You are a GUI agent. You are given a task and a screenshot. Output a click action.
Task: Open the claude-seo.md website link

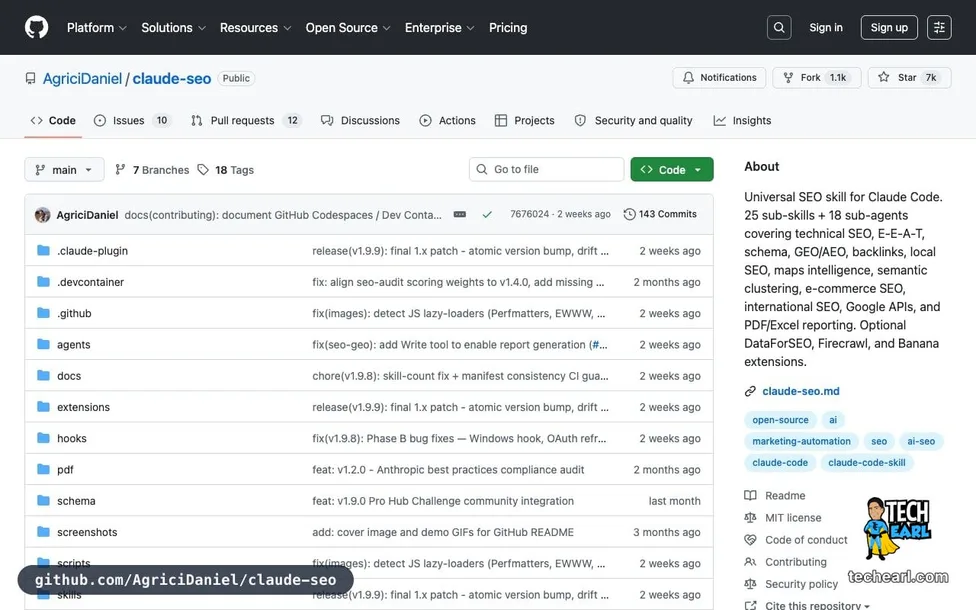click(800, 391)
